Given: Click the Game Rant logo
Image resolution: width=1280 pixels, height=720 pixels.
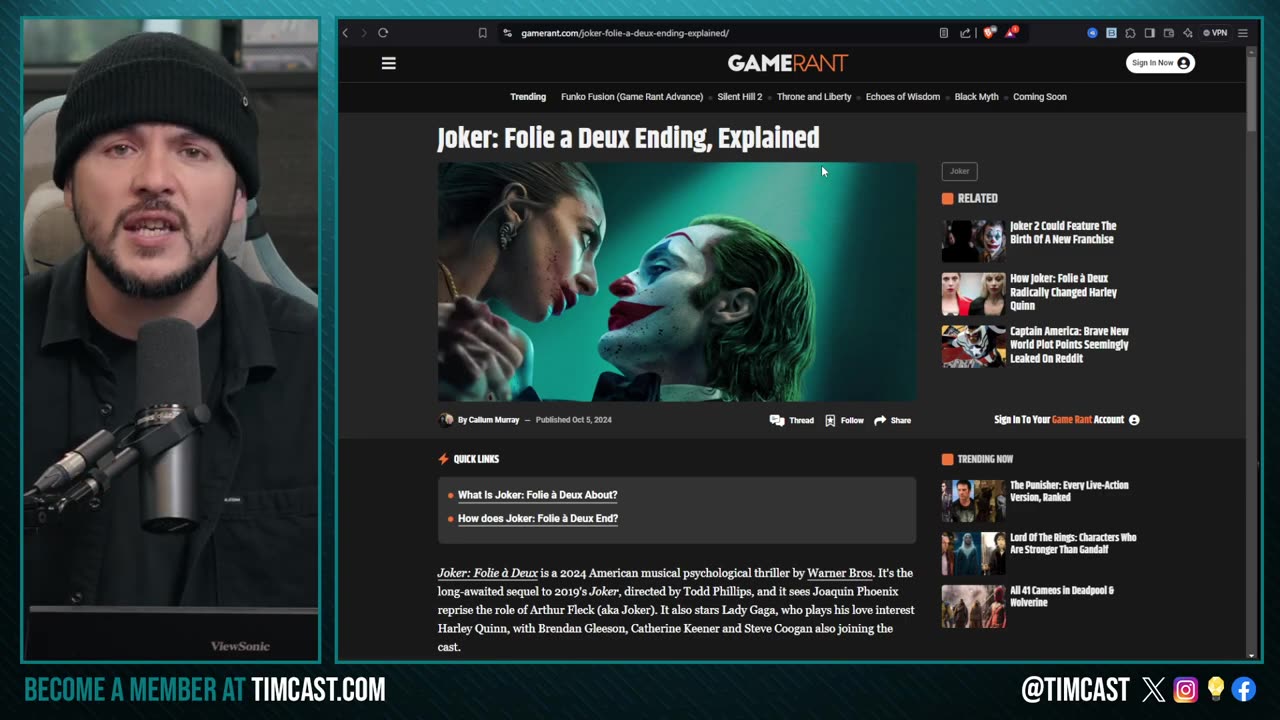Looking at the screenshot, I should pyautogui.click(x=788, y=63).
